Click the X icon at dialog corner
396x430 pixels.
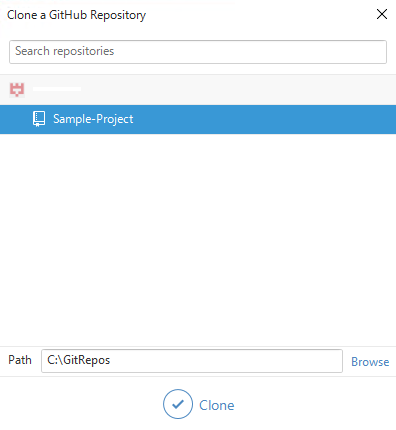pos(382,14)
